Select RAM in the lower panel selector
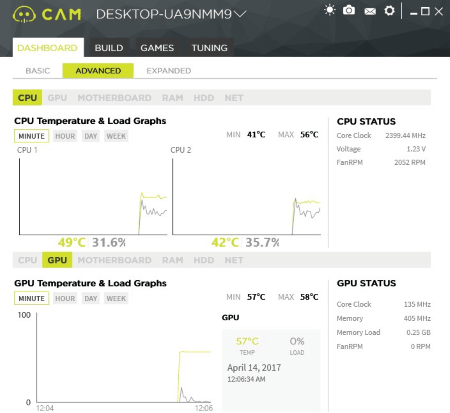This screenshot has height=413, width=450. 173,260
